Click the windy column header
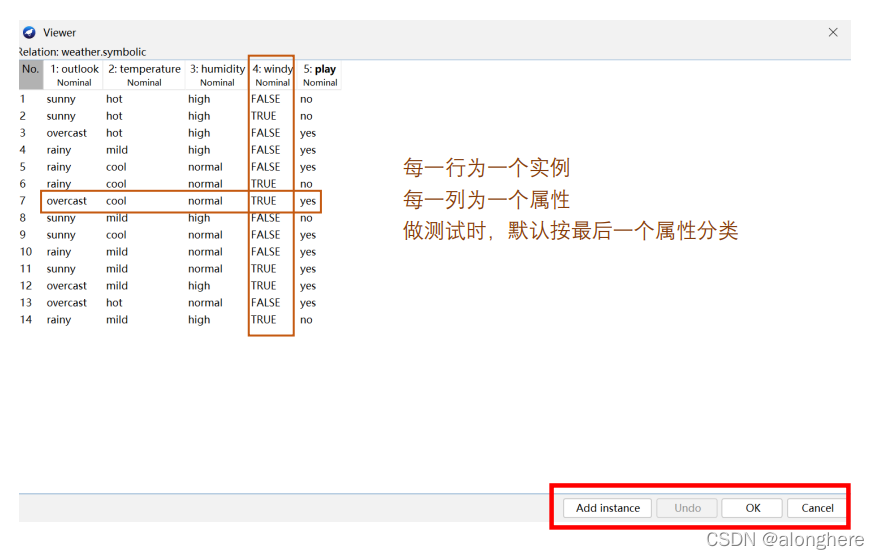Viewport: 879px width, 559px height. point(271,75)
